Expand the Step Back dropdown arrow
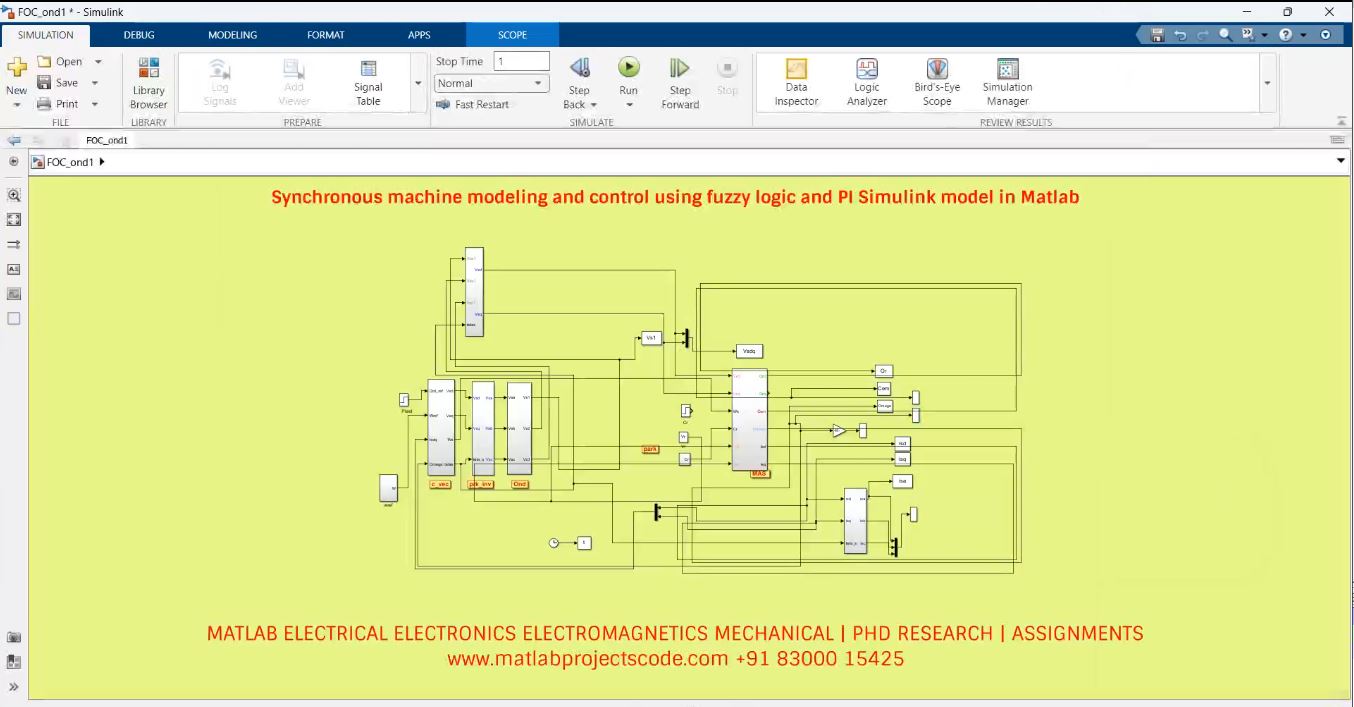 coord(592,104)
